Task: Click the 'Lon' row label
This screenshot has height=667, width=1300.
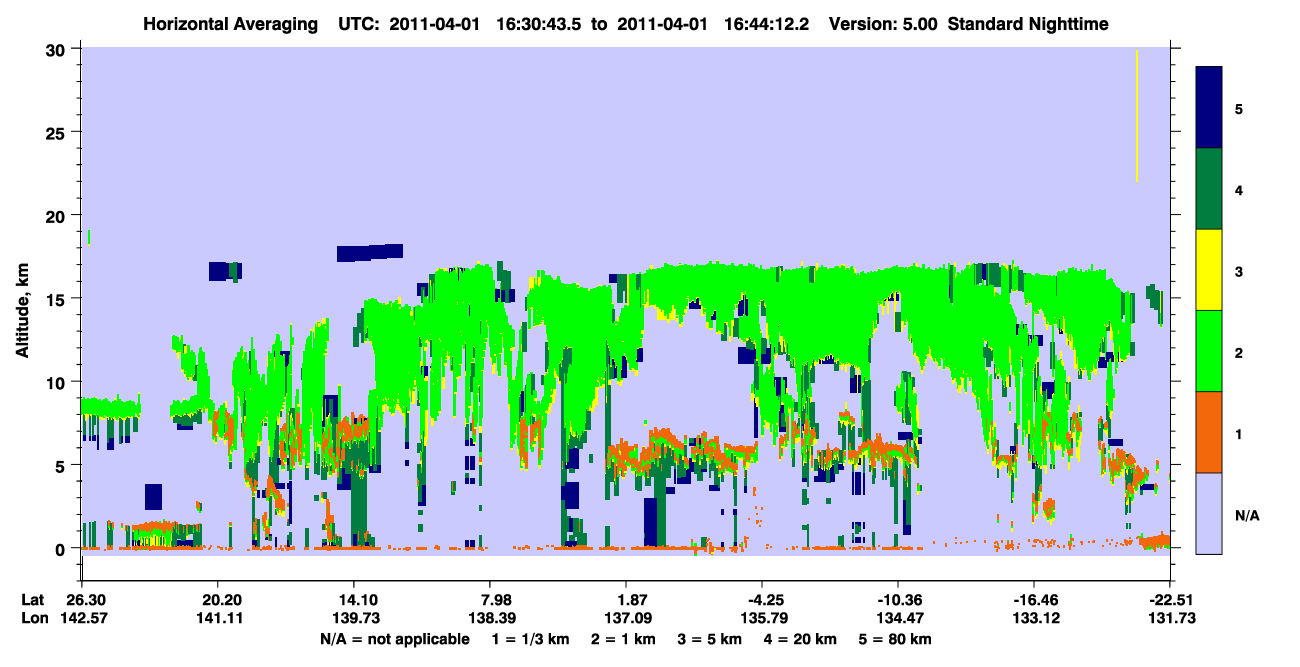Action: 34,618
